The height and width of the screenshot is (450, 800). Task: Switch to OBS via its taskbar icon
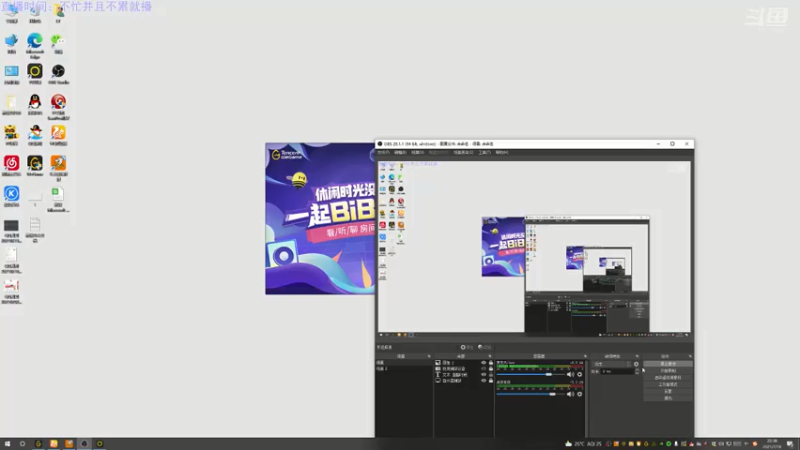coord(84,444)
